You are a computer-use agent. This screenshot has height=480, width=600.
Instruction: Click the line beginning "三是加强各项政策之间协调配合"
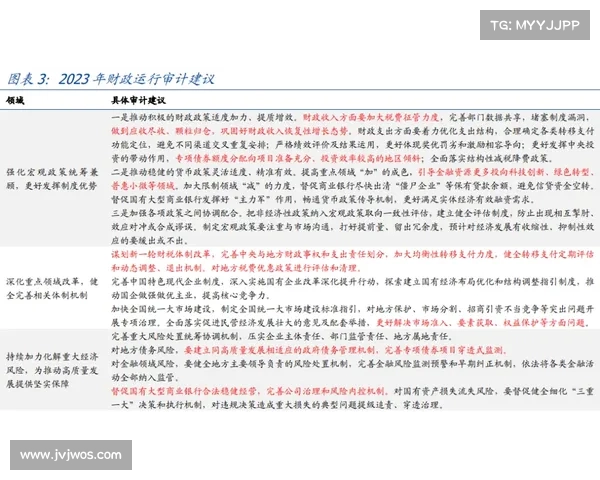coord(352,213)
